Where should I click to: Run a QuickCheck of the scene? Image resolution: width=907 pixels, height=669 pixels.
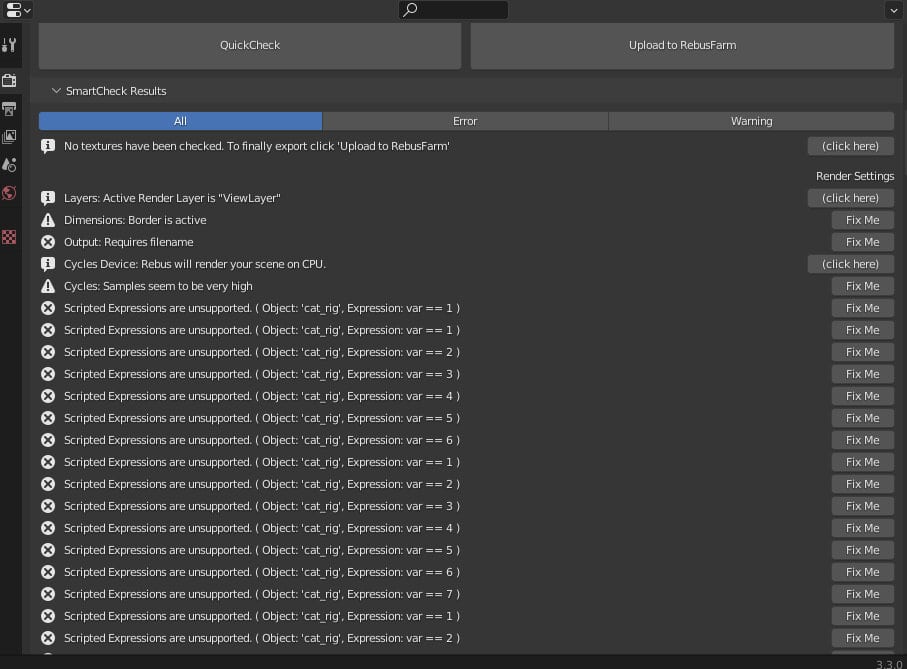[249, 44]
